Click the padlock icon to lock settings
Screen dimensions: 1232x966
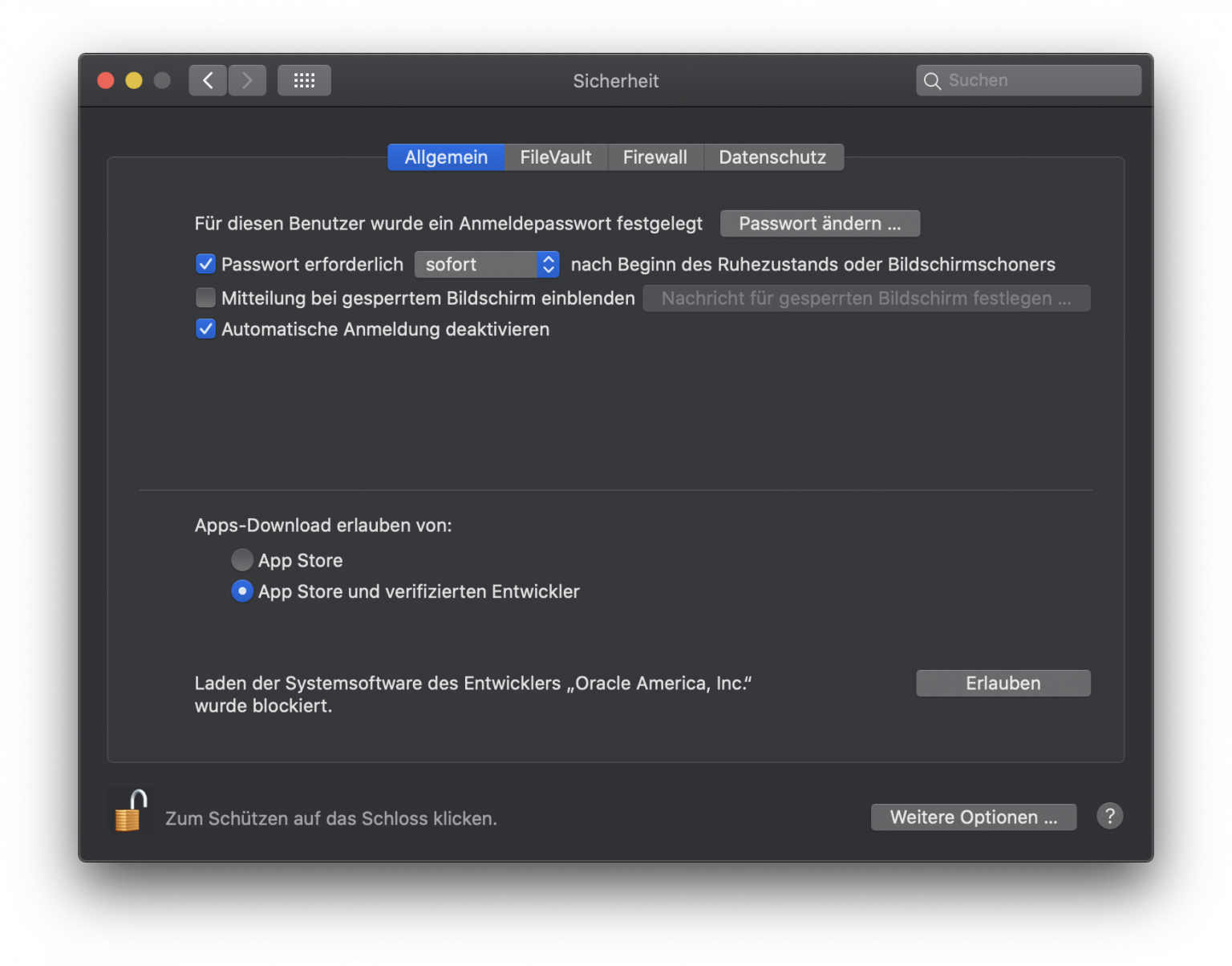130,810
